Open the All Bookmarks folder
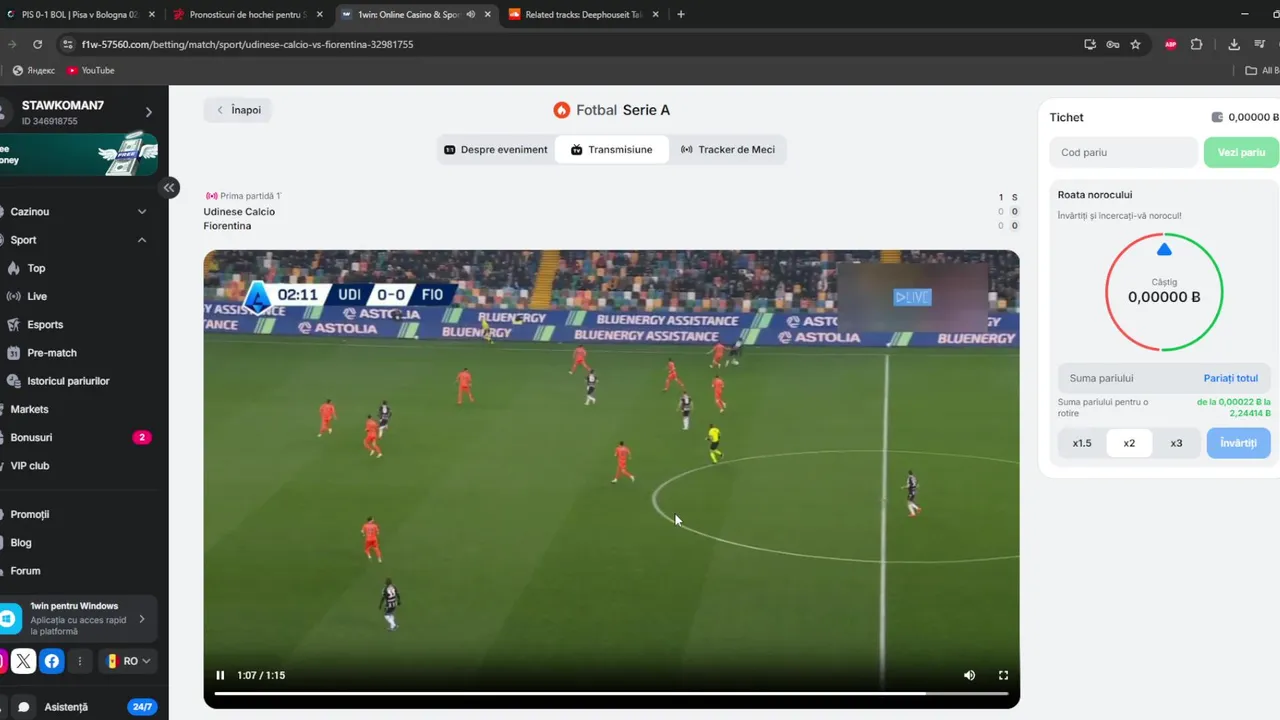 (1262, 71)
